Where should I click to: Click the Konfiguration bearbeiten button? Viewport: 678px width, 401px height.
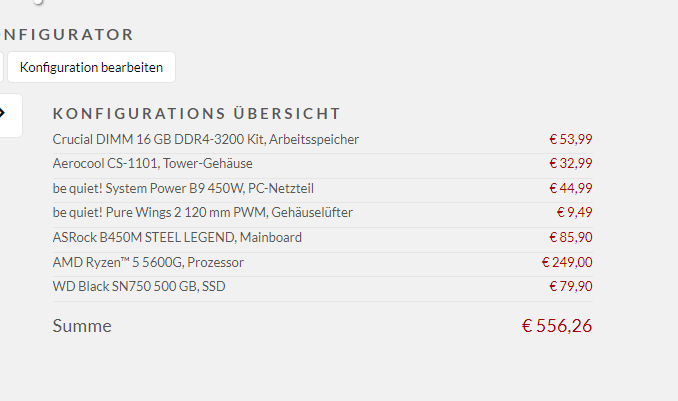91,67
